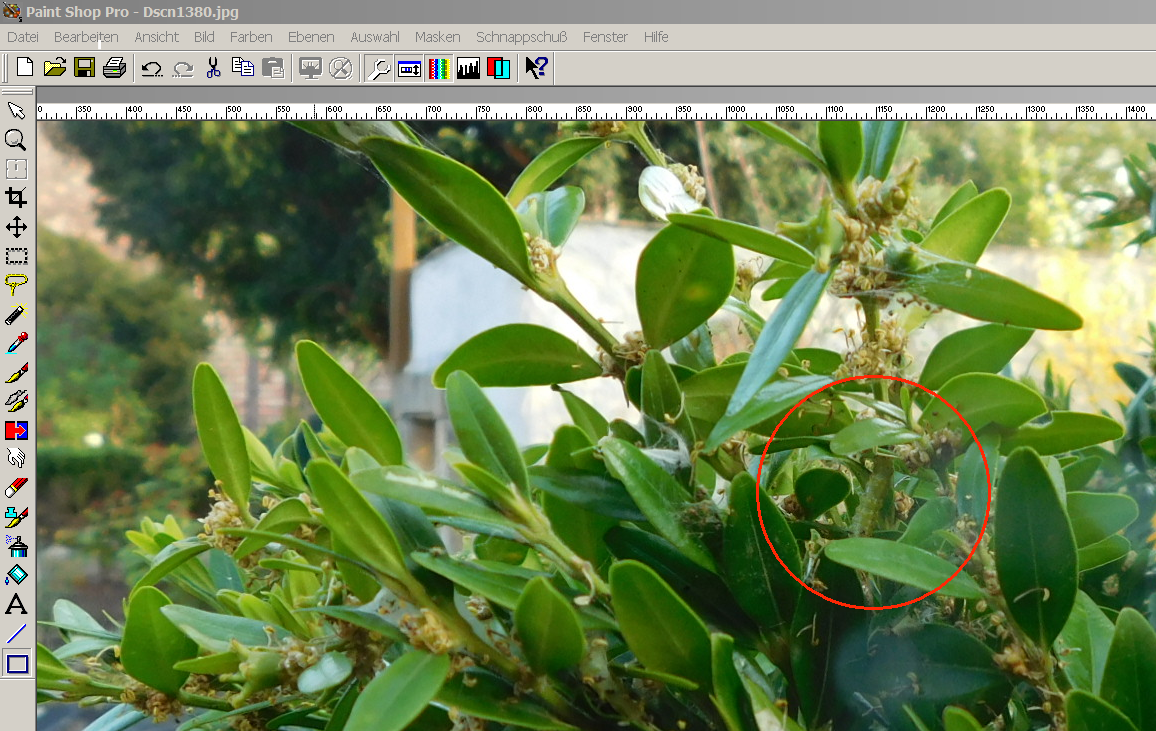Image resolution: width=1156 pixels, height=731 pixels.
Task: Select the Airbrush spray can tool
Action: [x=16, y=546]
